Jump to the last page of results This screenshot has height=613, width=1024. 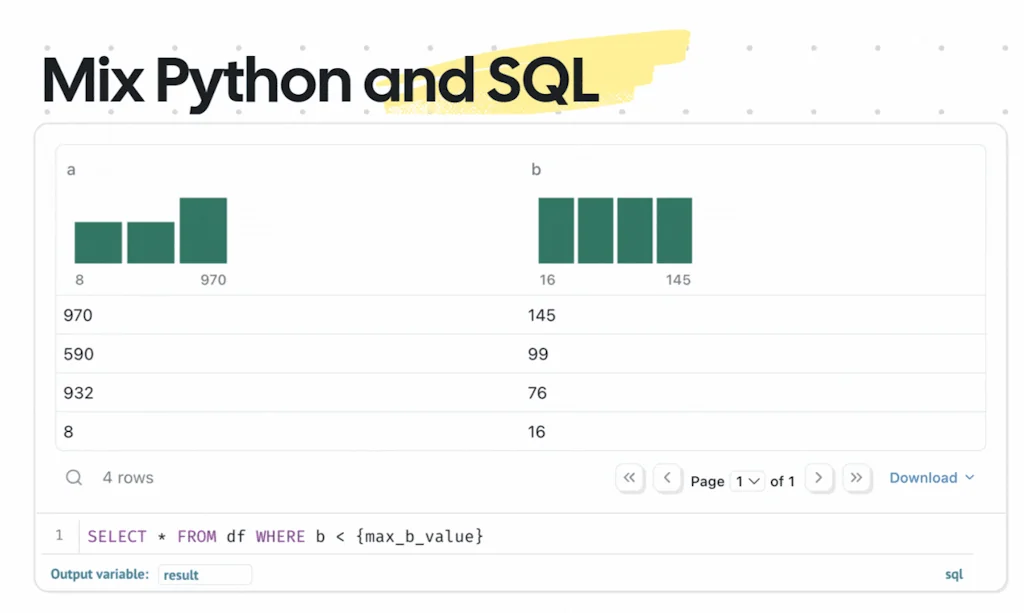pyautogui.click(x=857, y=478)
